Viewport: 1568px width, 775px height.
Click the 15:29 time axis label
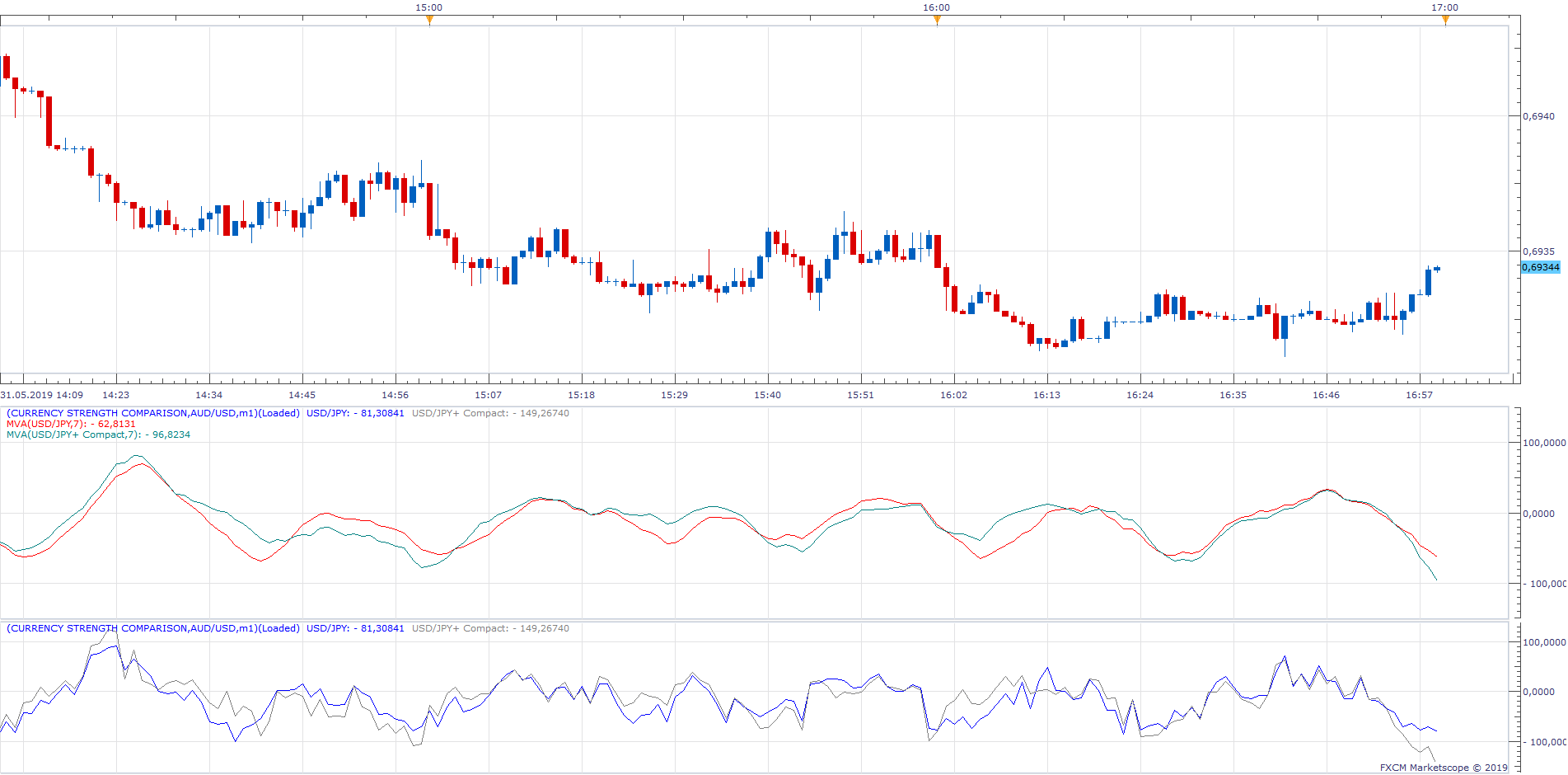tap(675, 395)
